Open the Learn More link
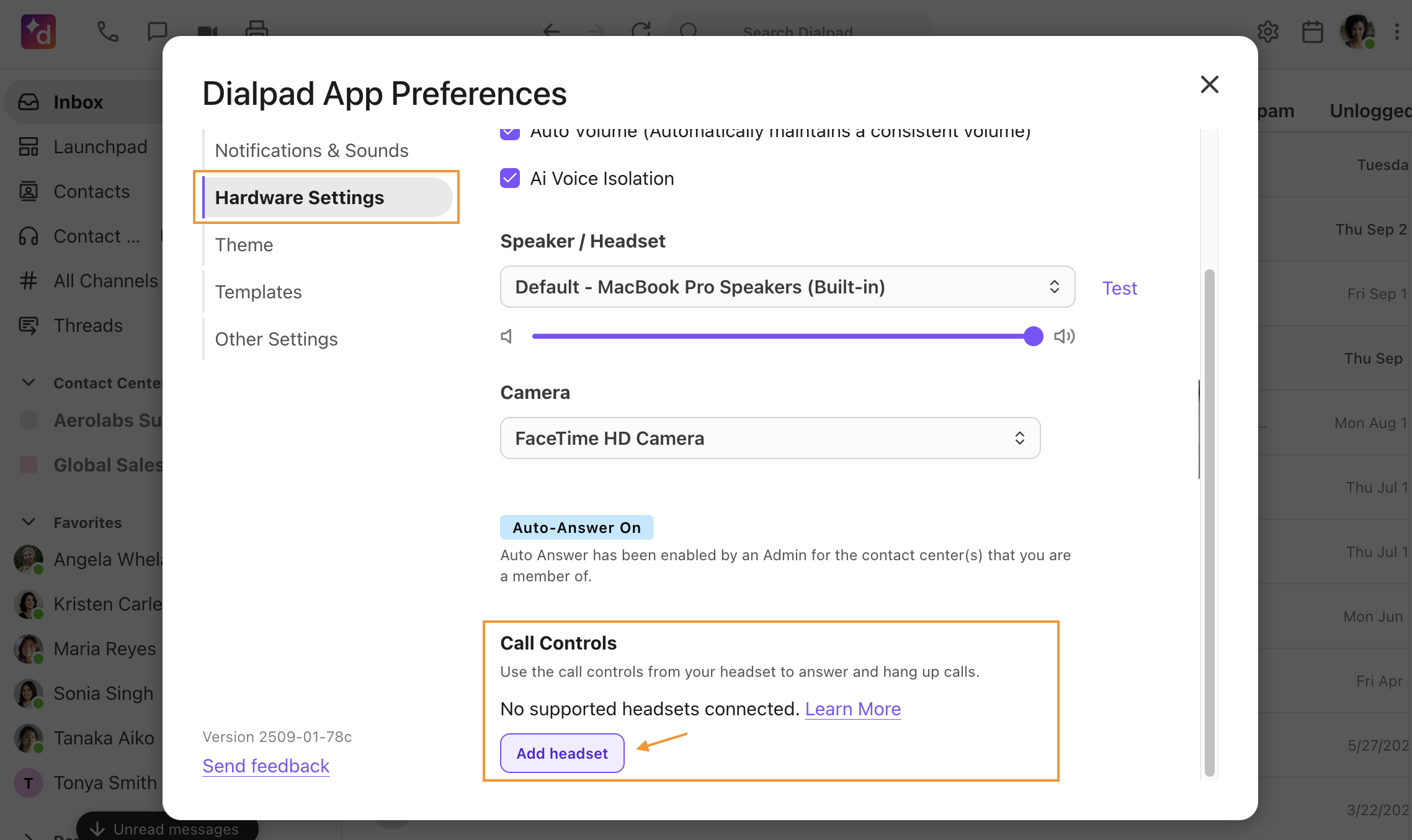 [852, 708]
